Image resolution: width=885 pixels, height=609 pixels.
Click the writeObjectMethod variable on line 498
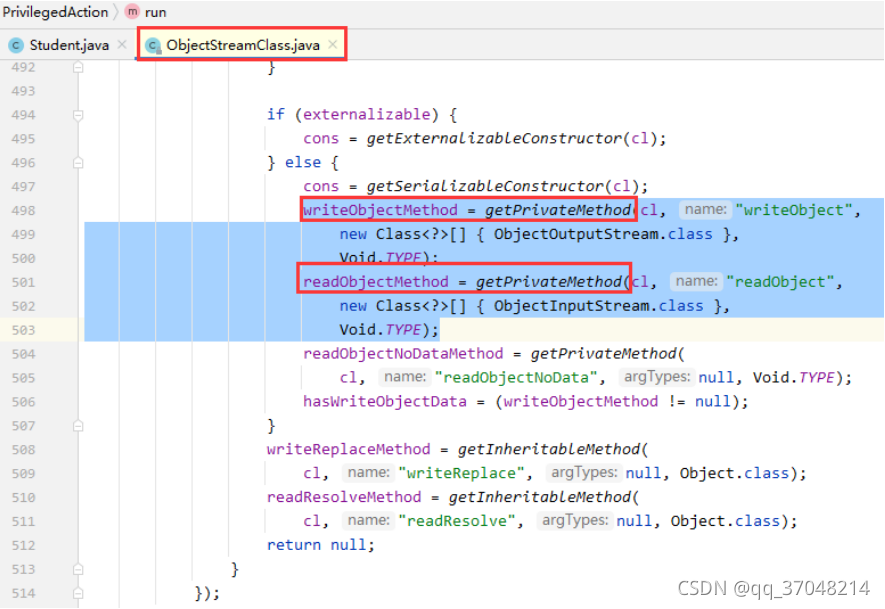[x=380, y=210]
